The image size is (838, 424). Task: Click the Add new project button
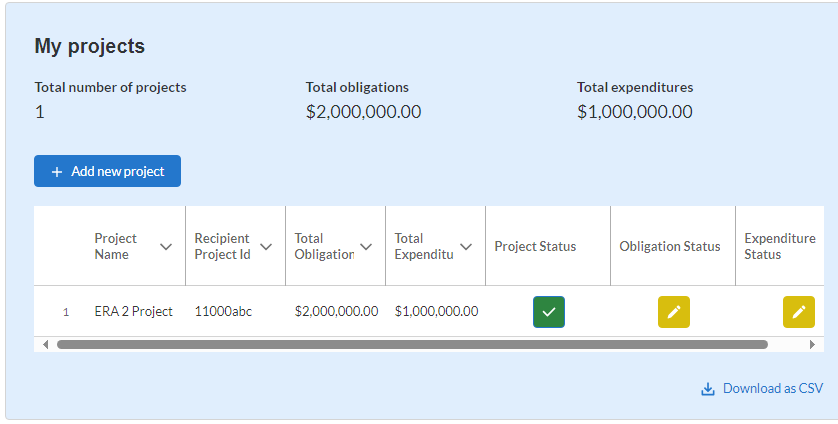click(x=107, y=171)
